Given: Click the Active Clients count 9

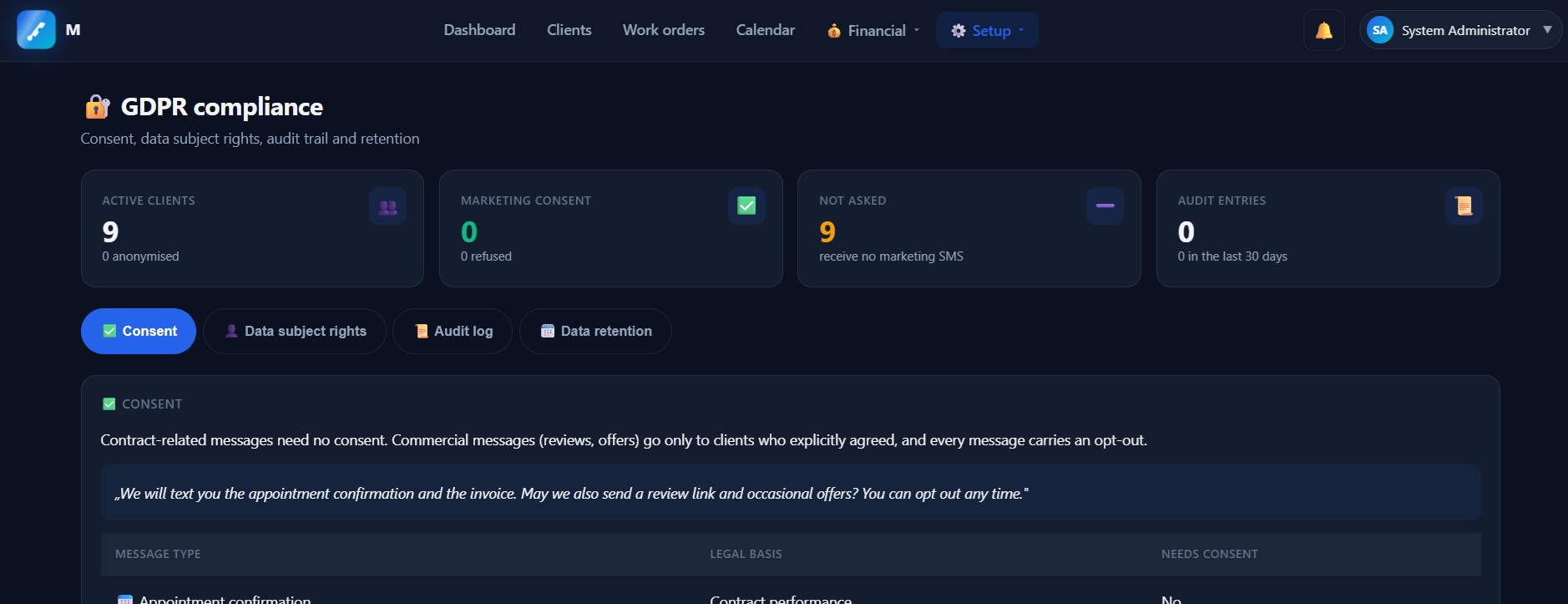Looking at the screenshot, I should [110, 231].
